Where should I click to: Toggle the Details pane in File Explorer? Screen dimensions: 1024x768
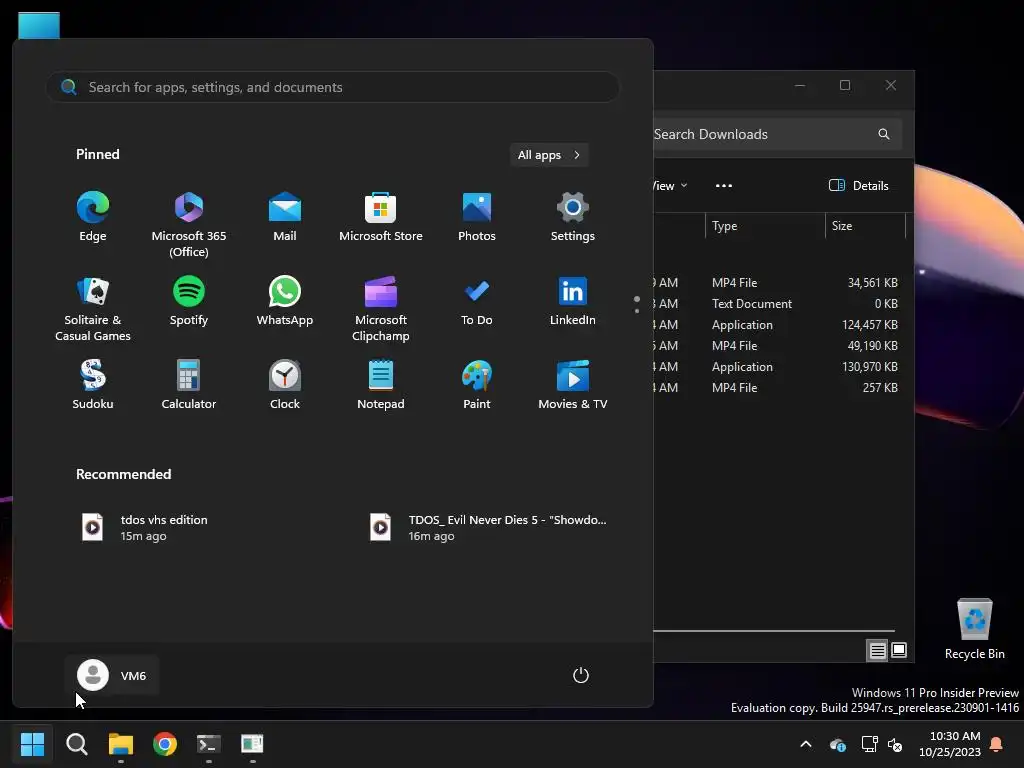pos(858,185)
